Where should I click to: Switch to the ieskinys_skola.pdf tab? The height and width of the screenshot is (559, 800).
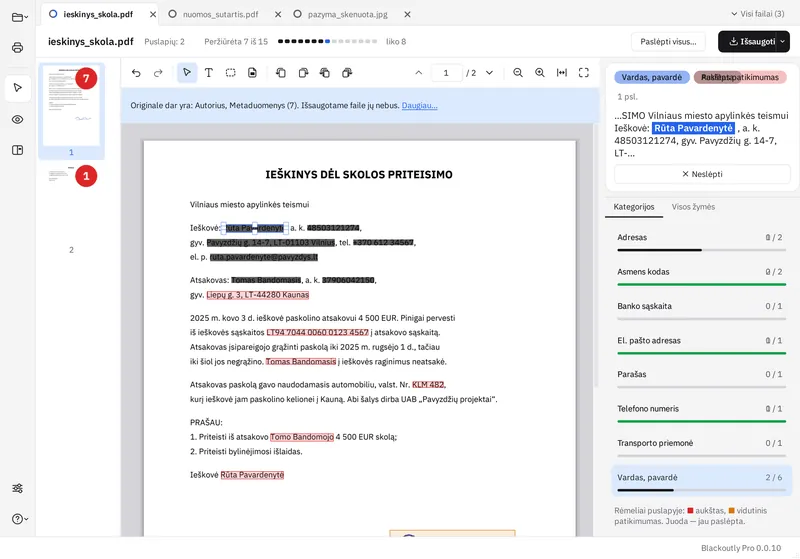(97, 14)
